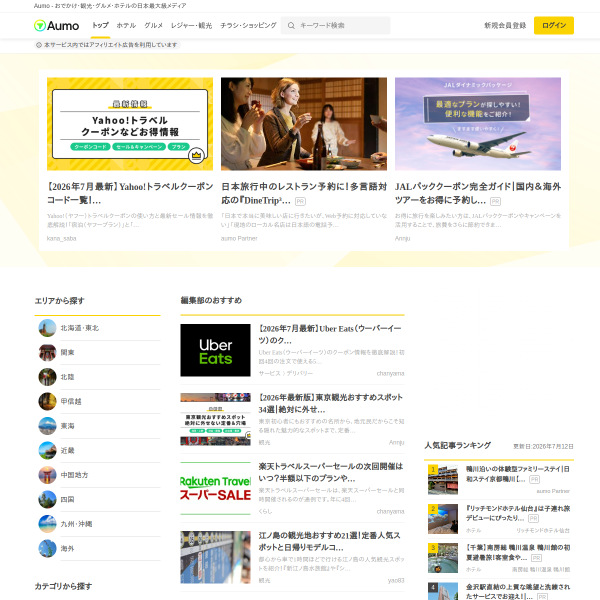Viewport: 600px width, 600px height.
Task: Select the 北海道・東北 area icon
Action: click(47, 328)
